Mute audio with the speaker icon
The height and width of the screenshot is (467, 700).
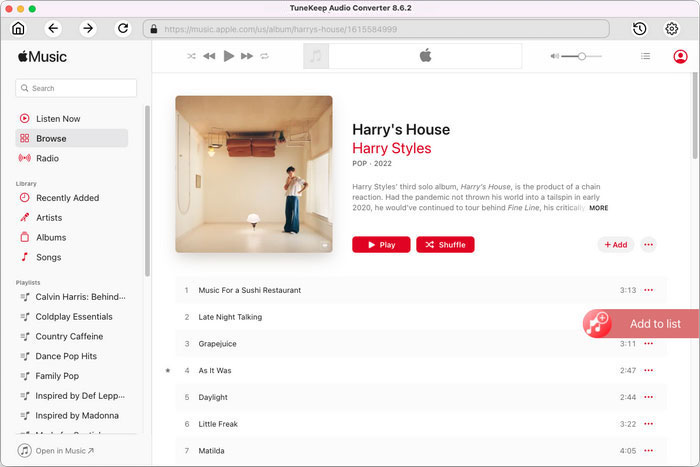tap(554, 56)
